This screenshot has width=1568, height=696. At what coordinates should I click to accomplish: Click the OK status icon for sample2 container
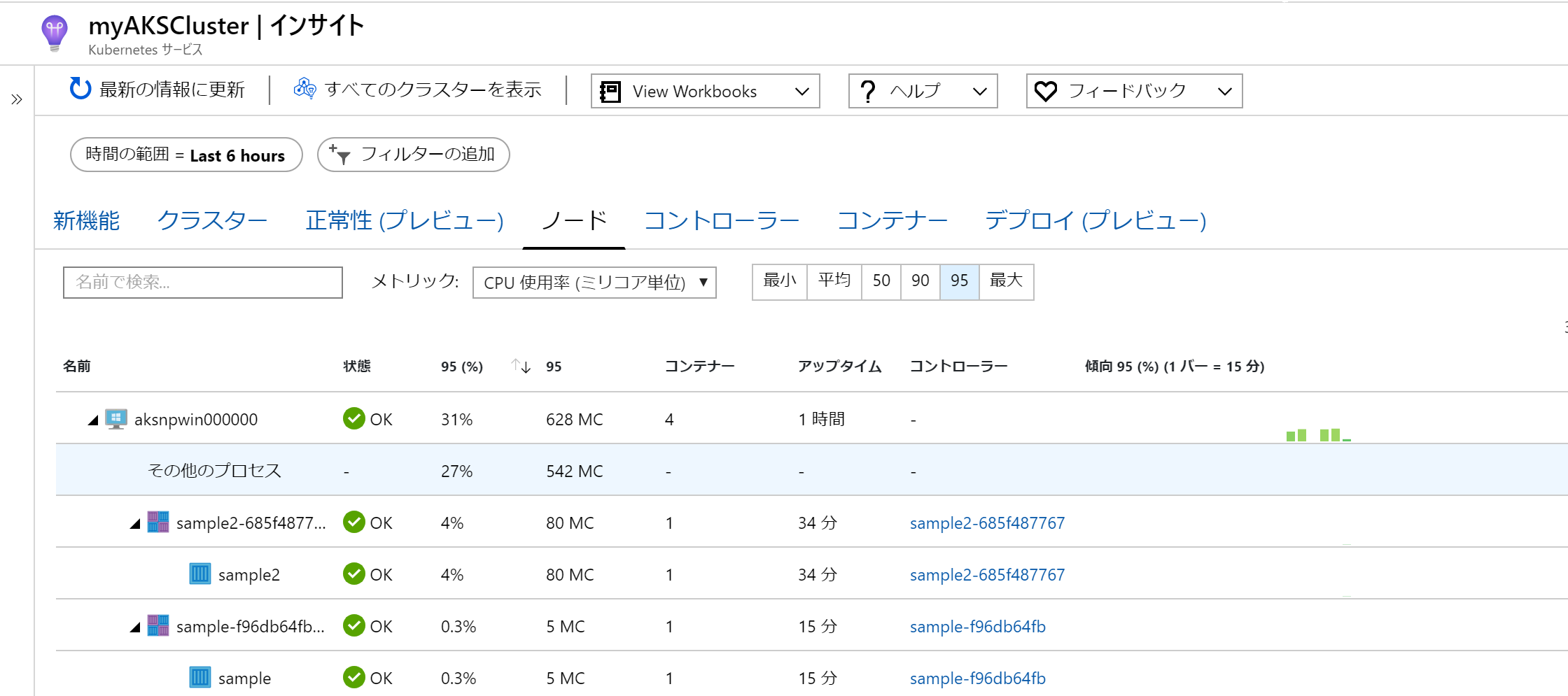point(354,574)
